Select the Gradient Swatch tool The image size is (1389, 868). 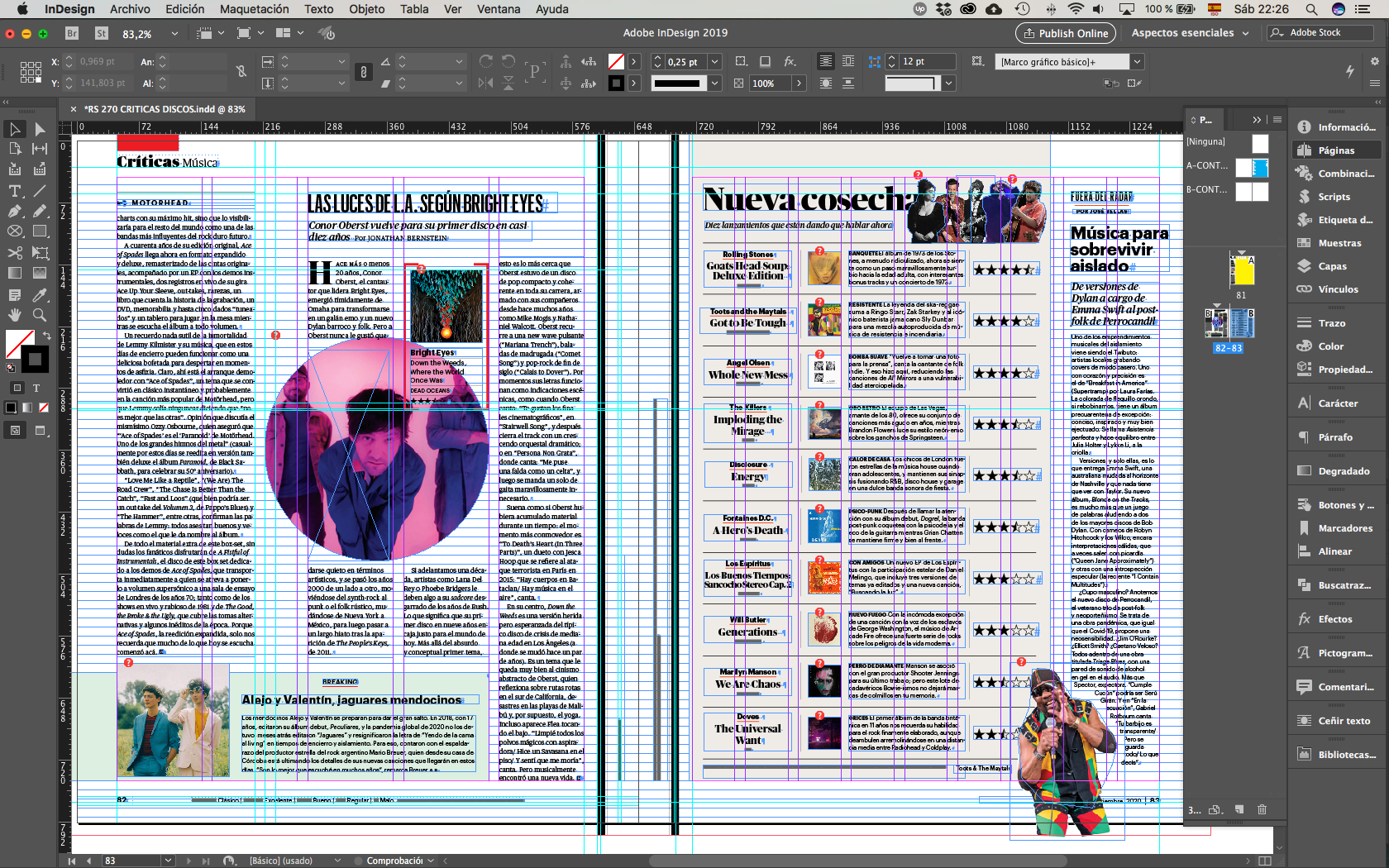coord(14,273)
